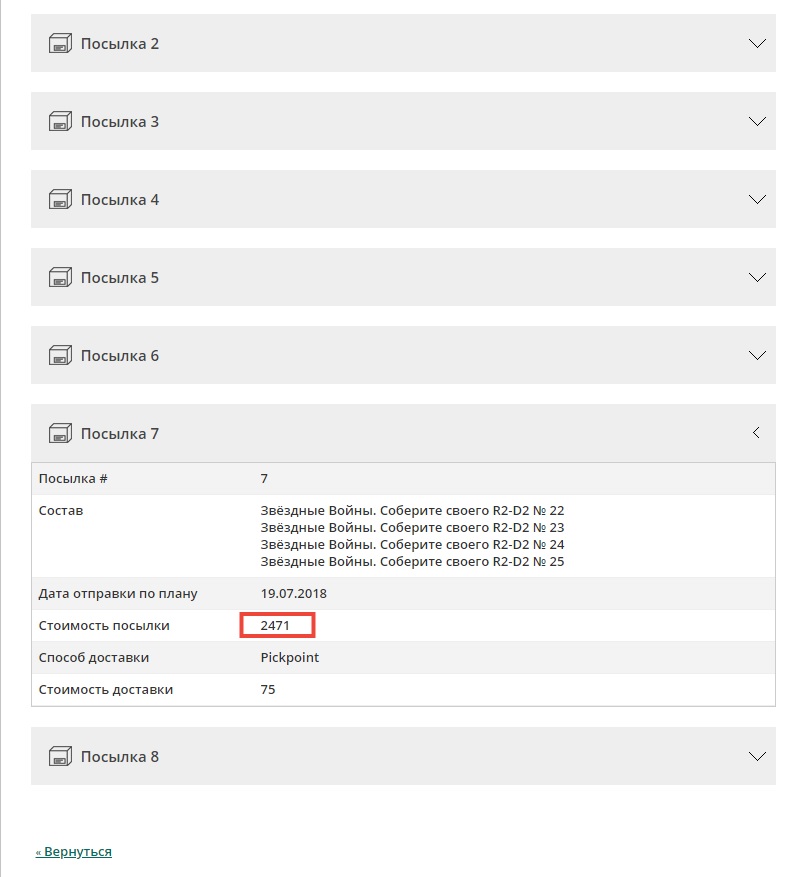Follow the « Вернуться back link
This screenshot has width=806, height=877.
74,852
